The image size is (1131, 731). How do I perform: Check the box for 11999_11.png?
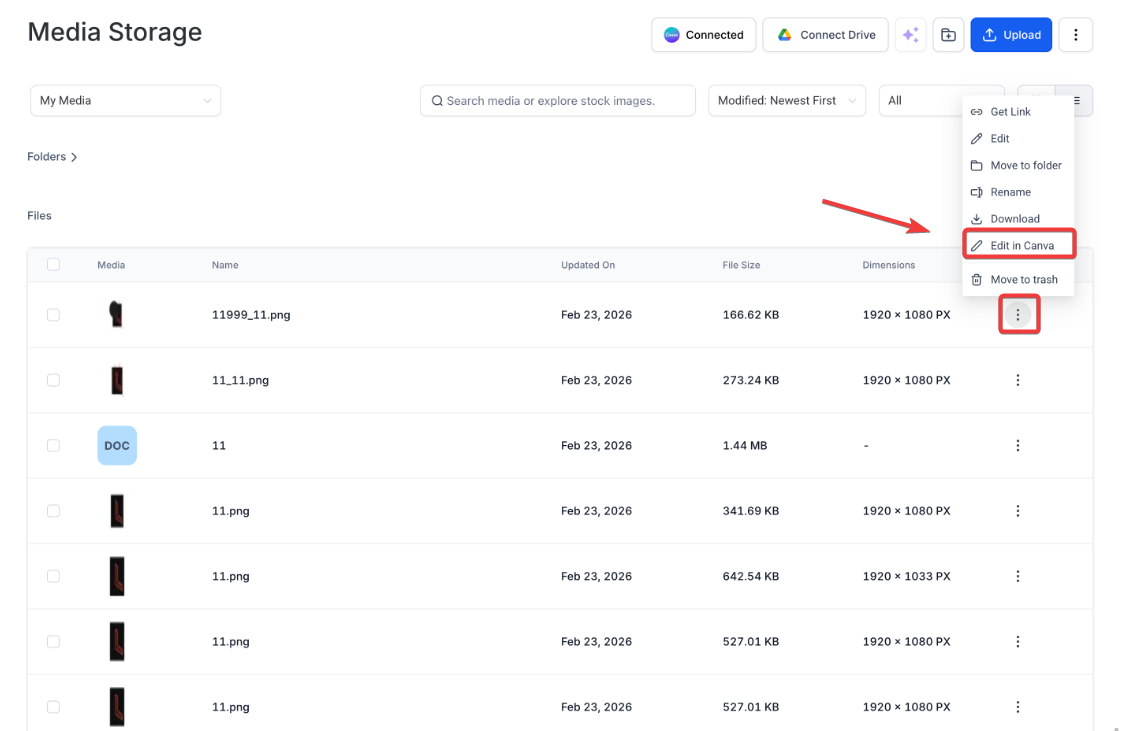point(53,315)
